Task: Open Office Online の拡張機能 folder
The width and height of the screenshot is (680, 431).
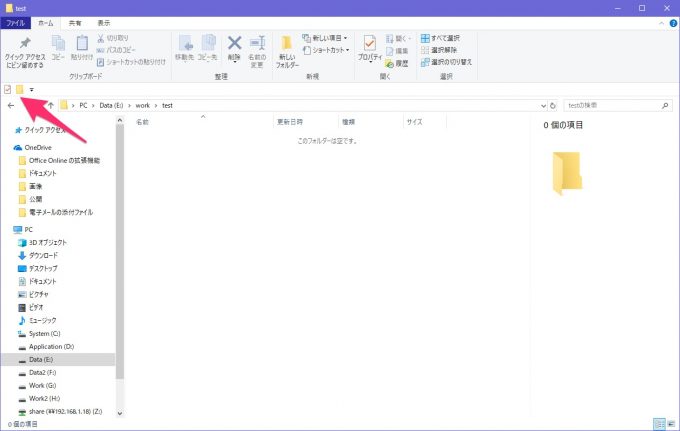Action: [x=59, y=160]
